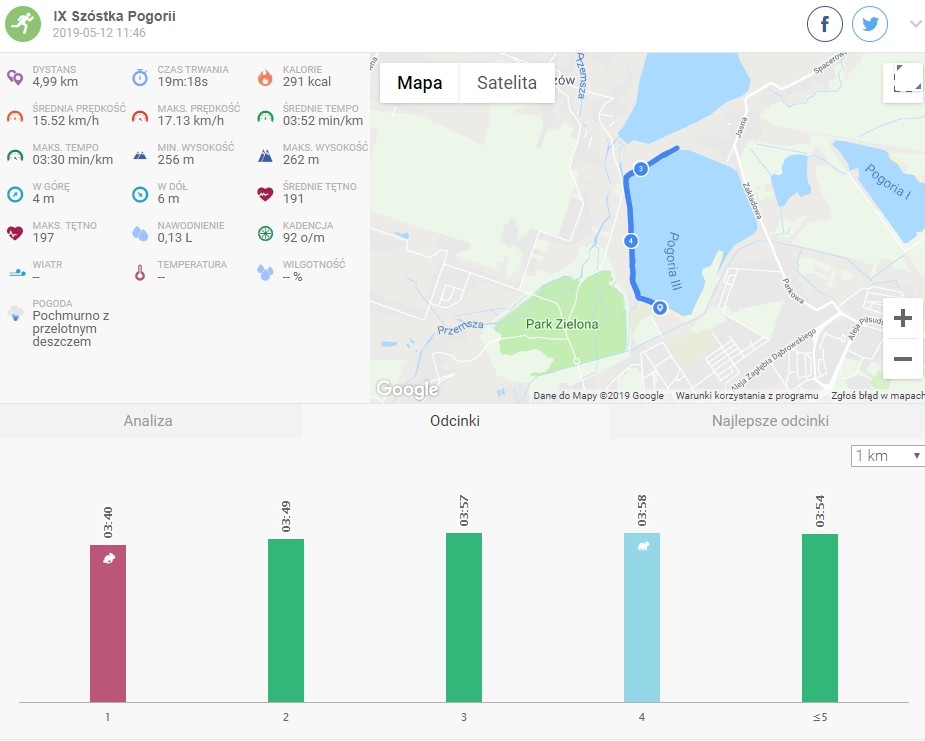Click the calories flame icon
925x741 pixels.
coord(264,76)
